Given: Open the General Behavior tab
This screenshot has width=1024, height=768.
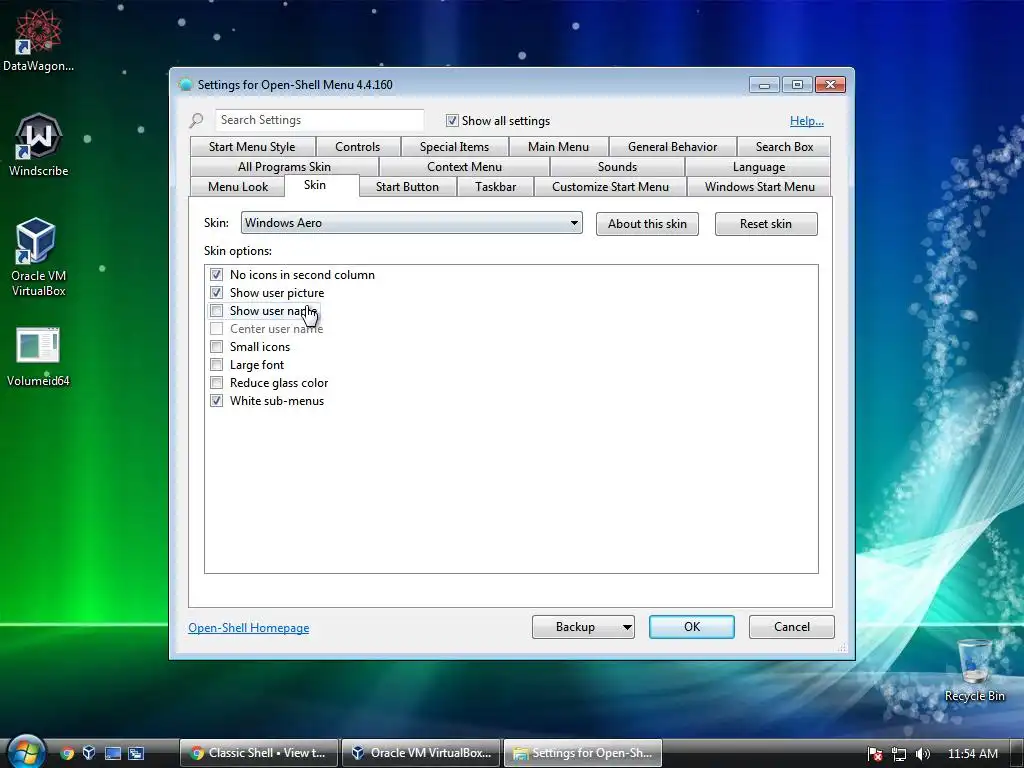Looking at the screenshot, I should (x=673, y=146).
